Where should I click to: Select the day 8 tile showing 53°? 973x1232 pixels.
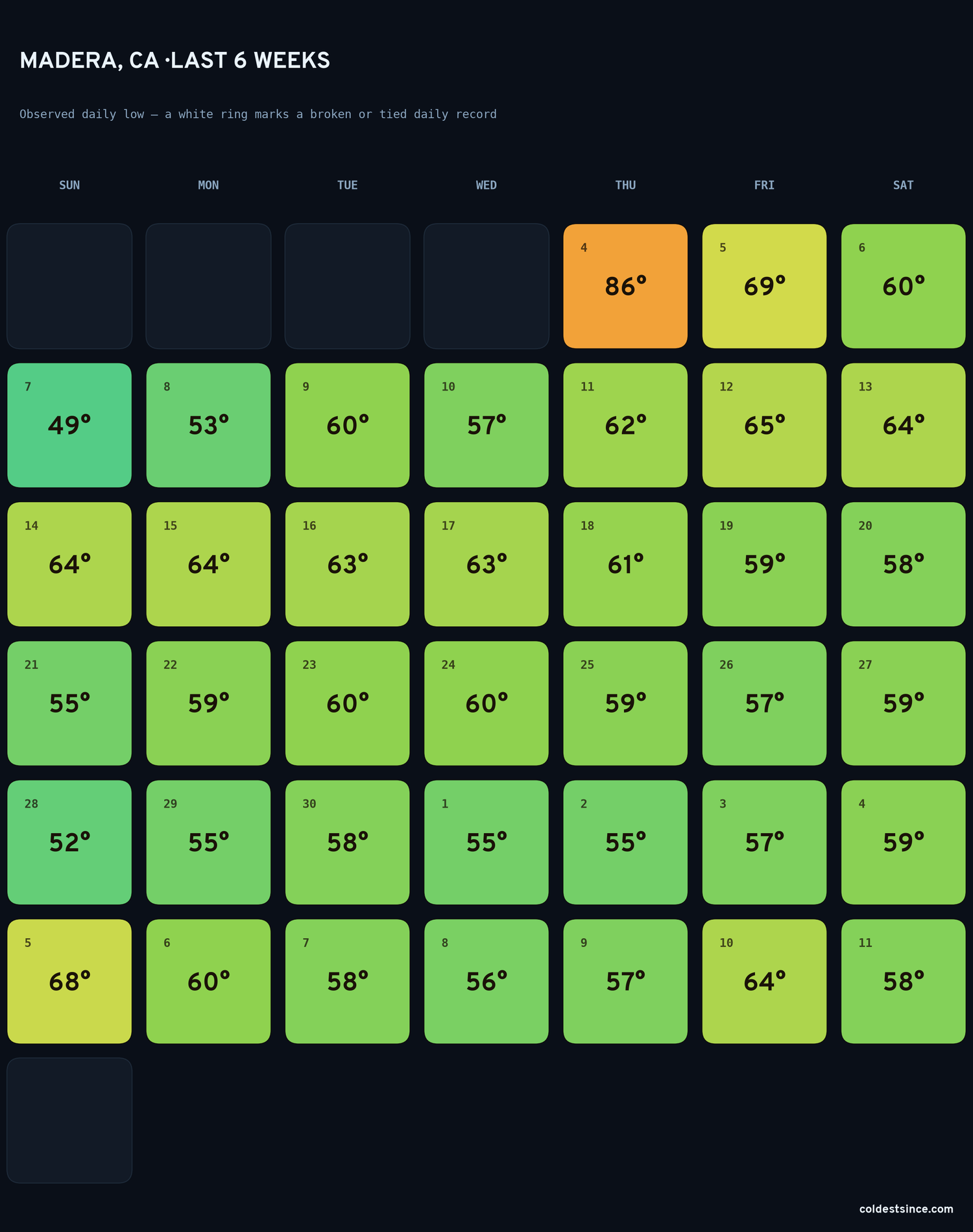(x=208, y=425)
